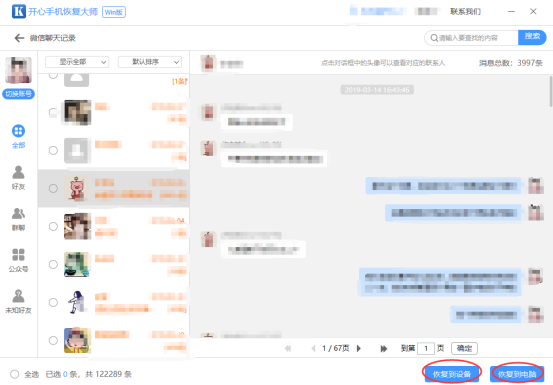The height and width of the screenshot is (385, 553).
Task: Click the 恢复到电脑 button
Action: tap(517, 374)
